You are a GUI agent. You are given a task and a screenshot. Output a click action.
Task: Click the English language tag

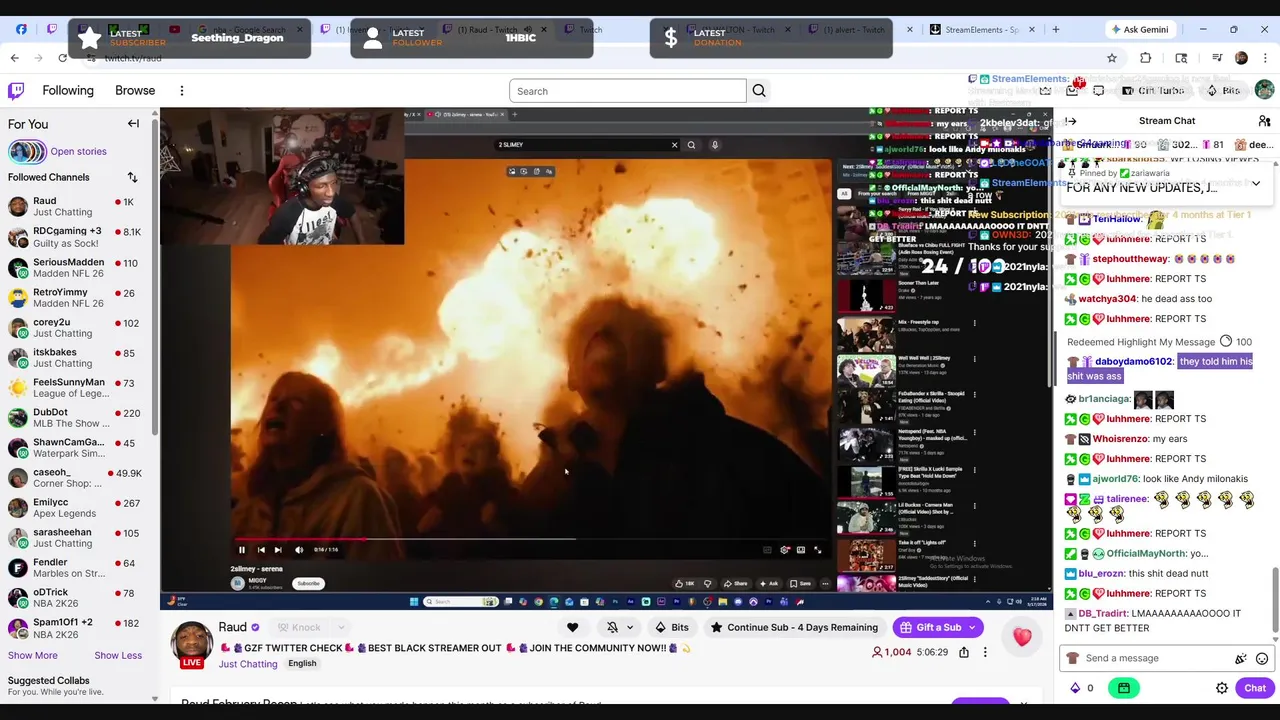click(x=302, y=664)
